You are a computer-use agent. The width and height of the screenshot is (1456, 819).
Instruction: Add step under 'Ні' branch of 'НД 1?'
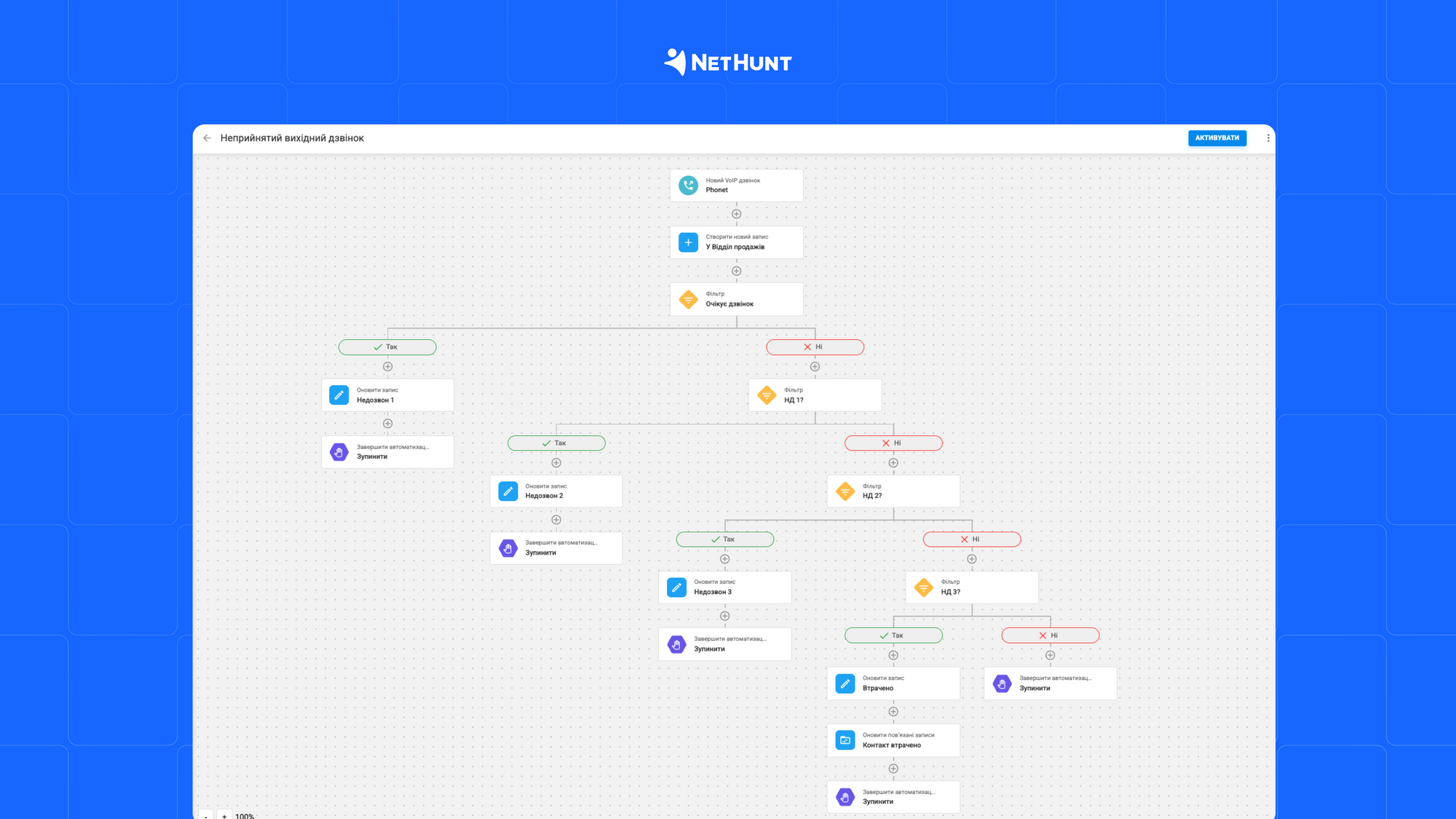893,463
